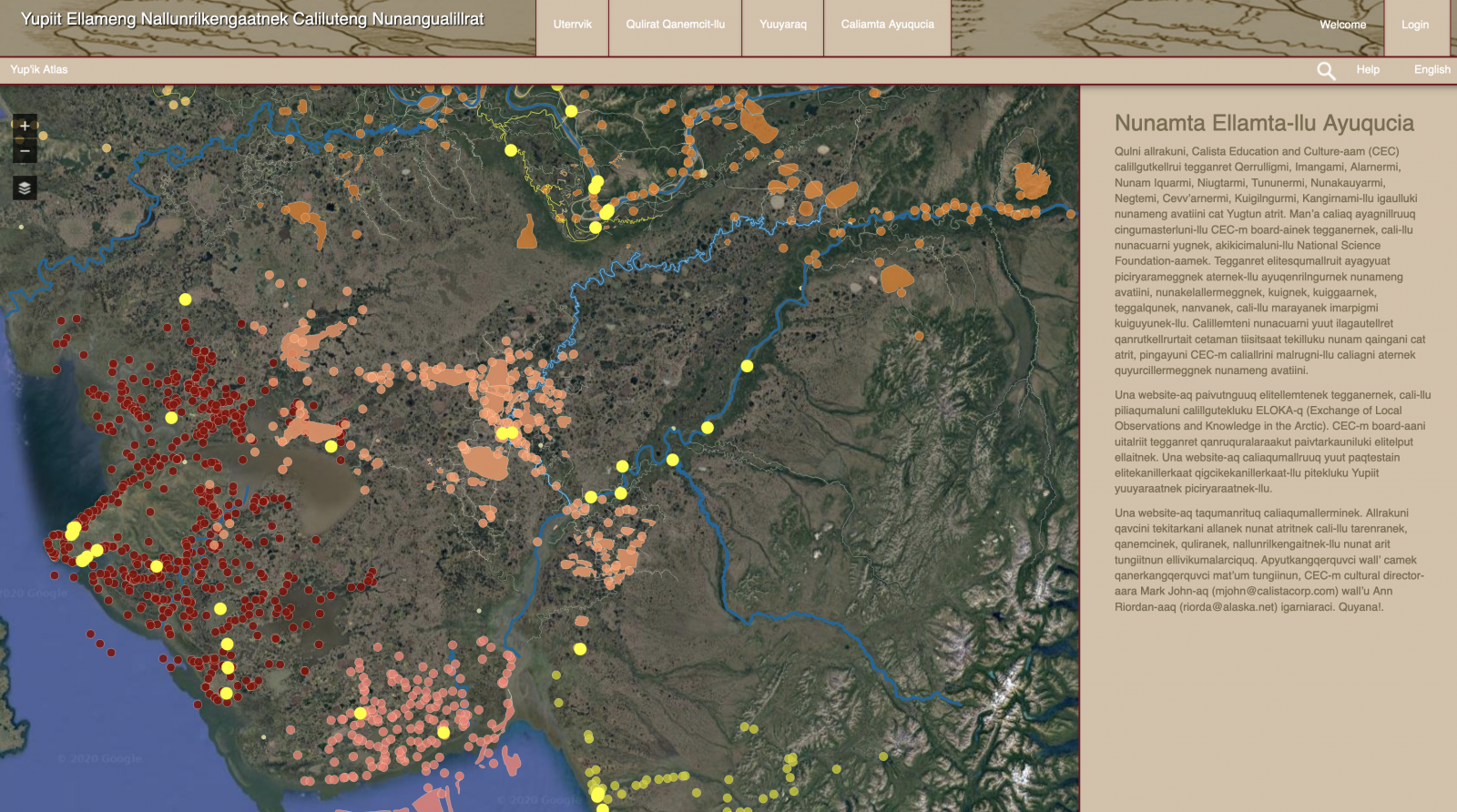
Task: Zoom out of the map
Action: (25, 151)
